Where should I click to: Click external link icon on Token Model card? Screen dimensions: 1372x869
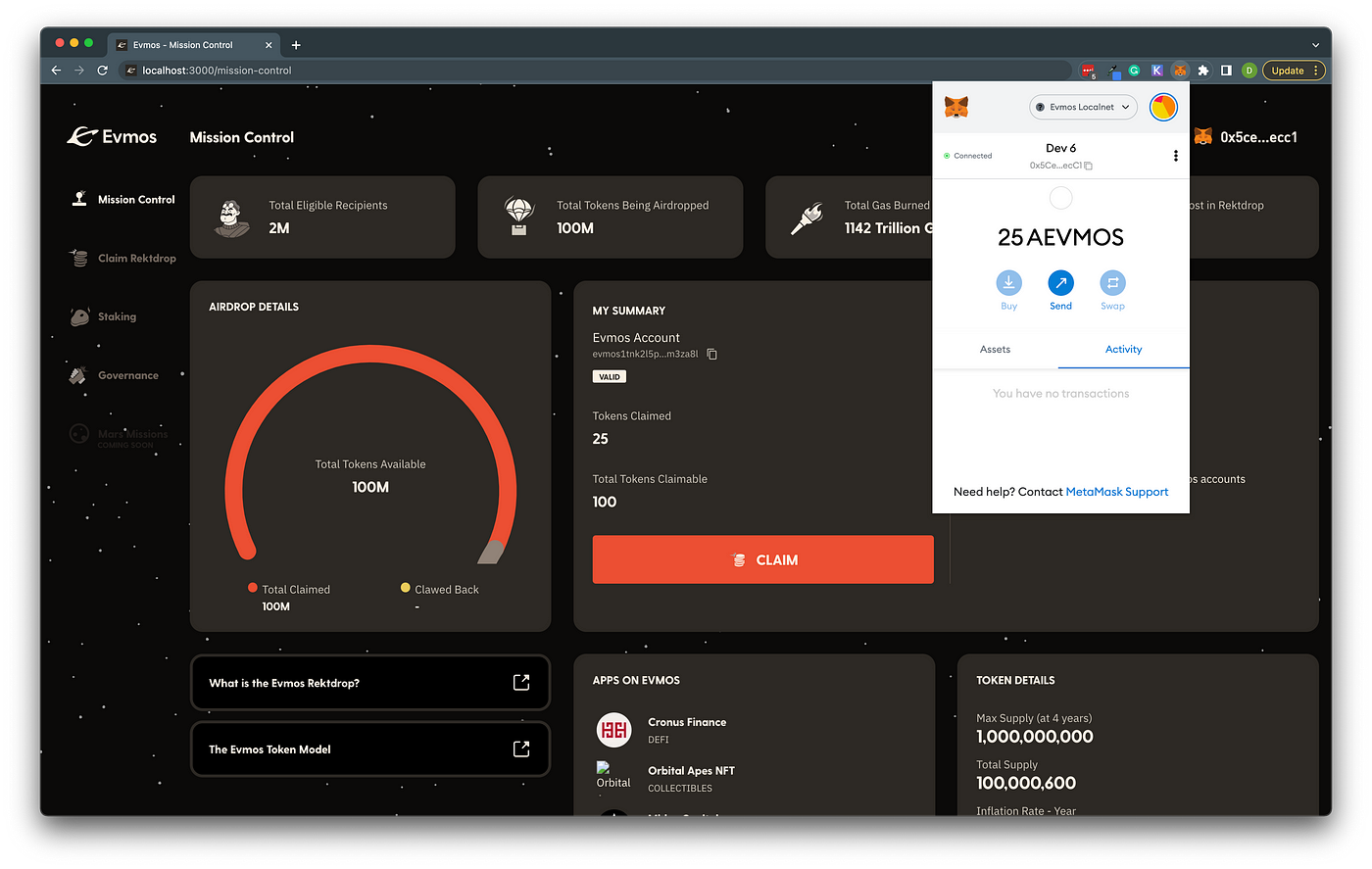(x=521, y=749)
